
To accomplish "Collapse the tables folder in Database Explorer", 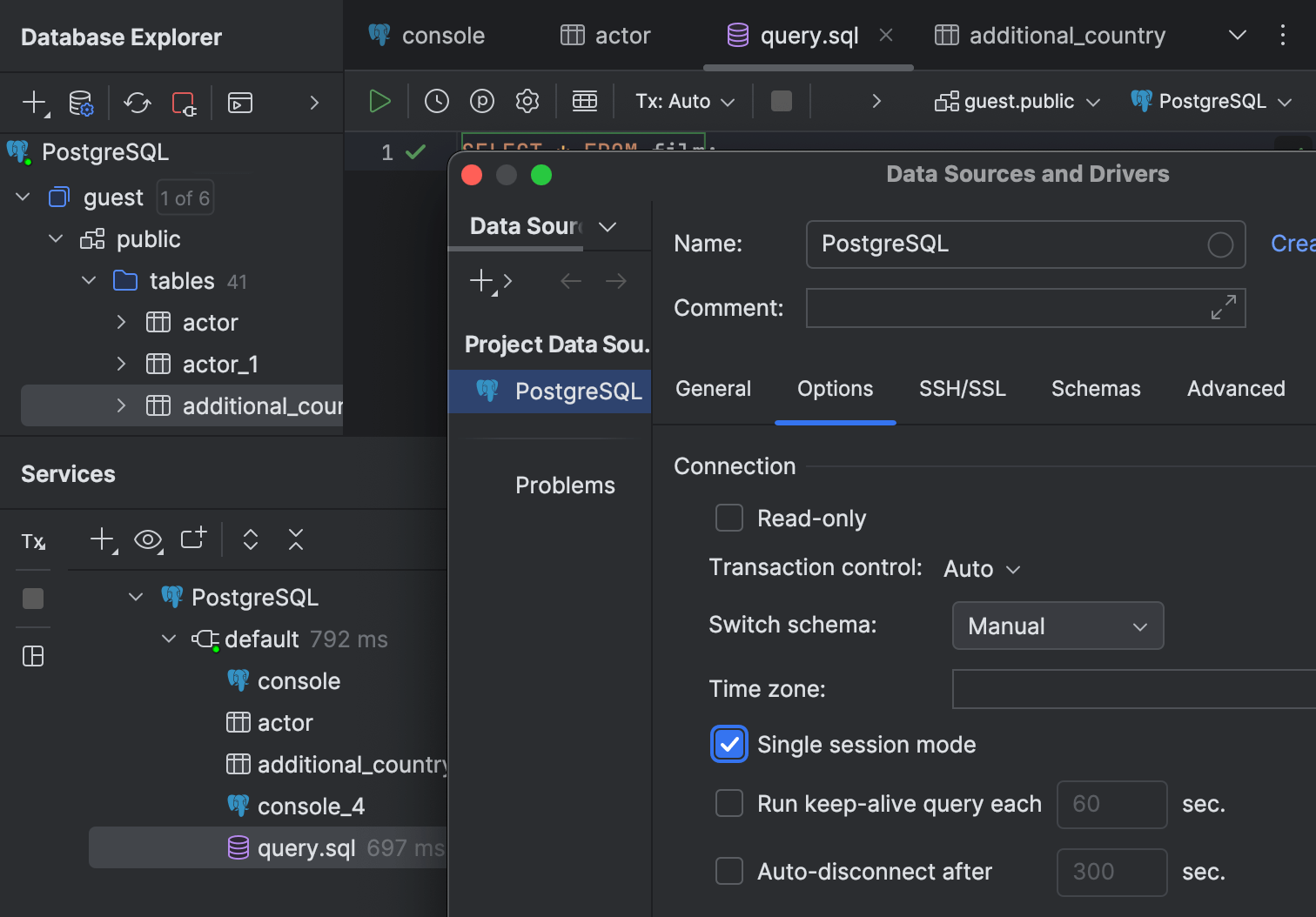I will pos(88,280).
